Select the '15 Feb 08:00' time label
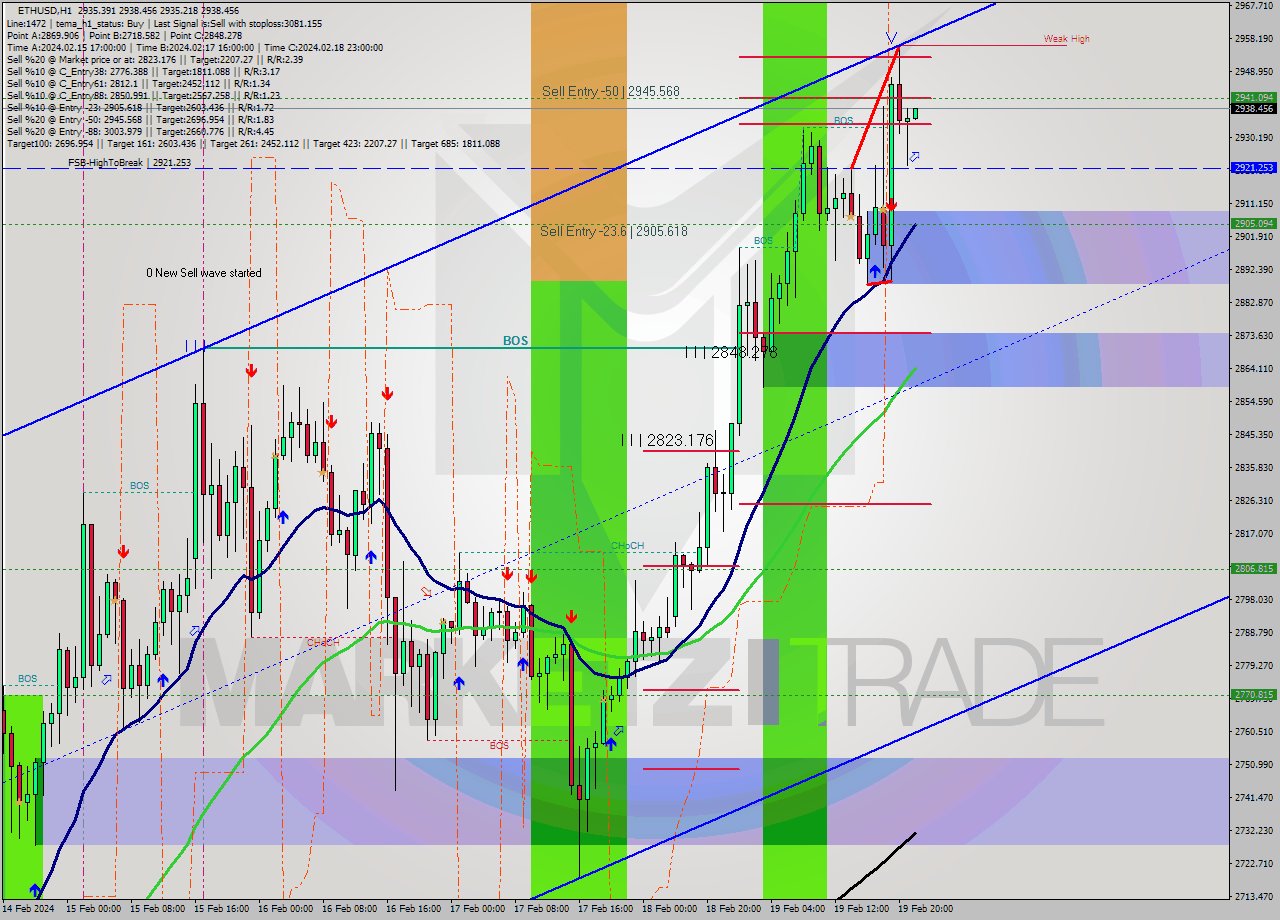The width and height of the screenshot is (1280, 920). click(155, 909)
